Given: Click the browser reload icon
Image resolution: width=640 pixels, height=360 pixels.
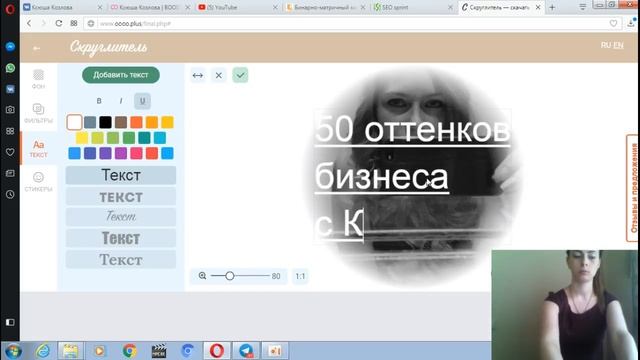Looking at the screenshot, I should 59,23.
